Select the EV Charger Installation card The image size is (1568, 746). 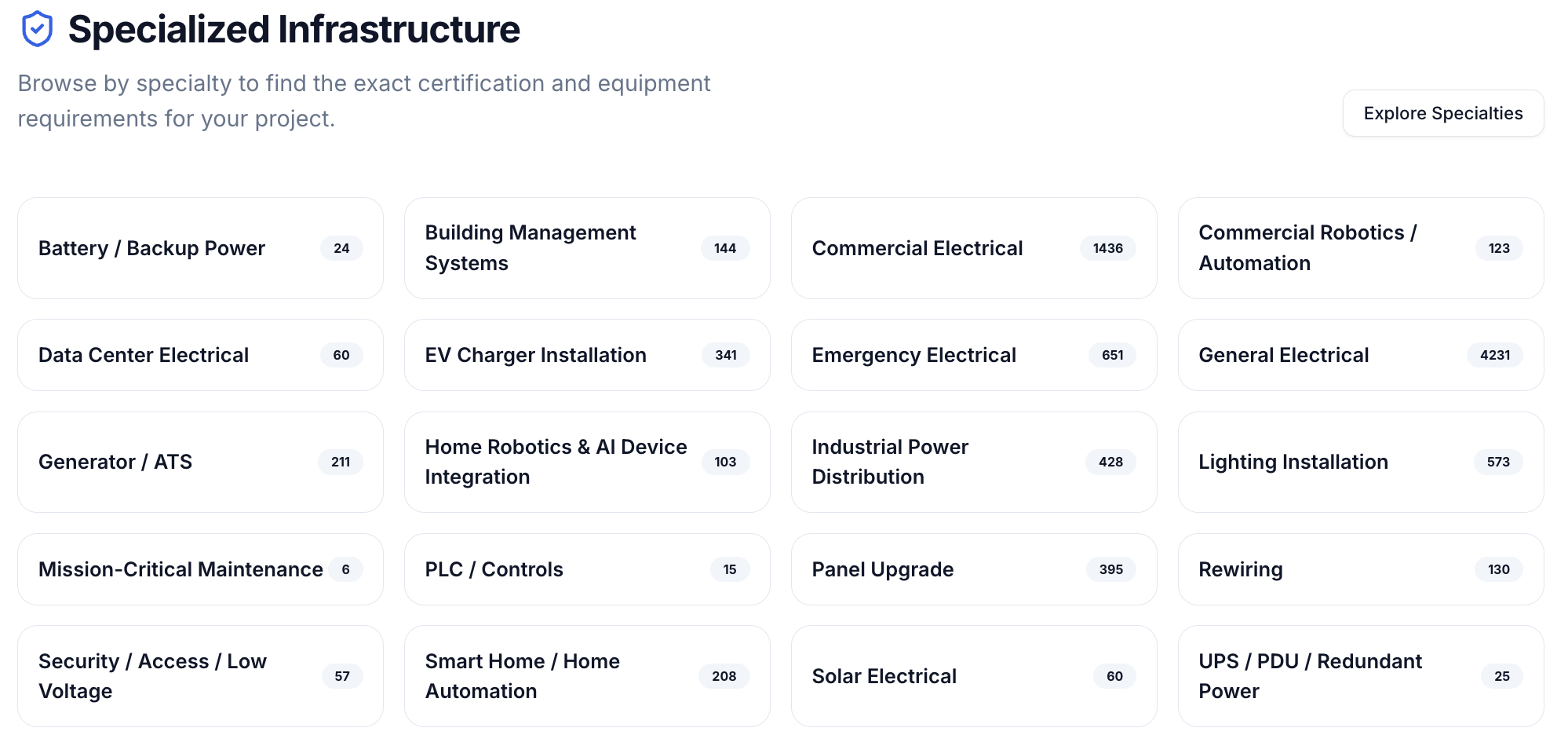(x=587, y=355)
